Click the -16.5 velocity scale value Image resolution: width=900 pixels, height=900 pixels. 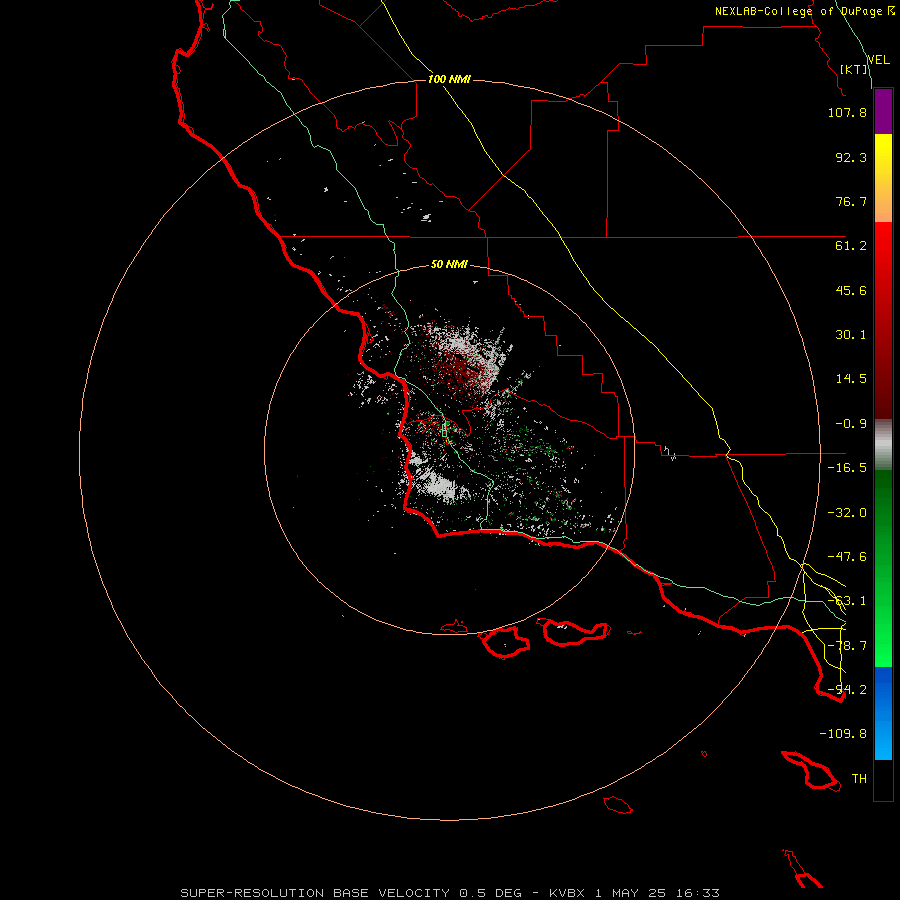[847, 468]
